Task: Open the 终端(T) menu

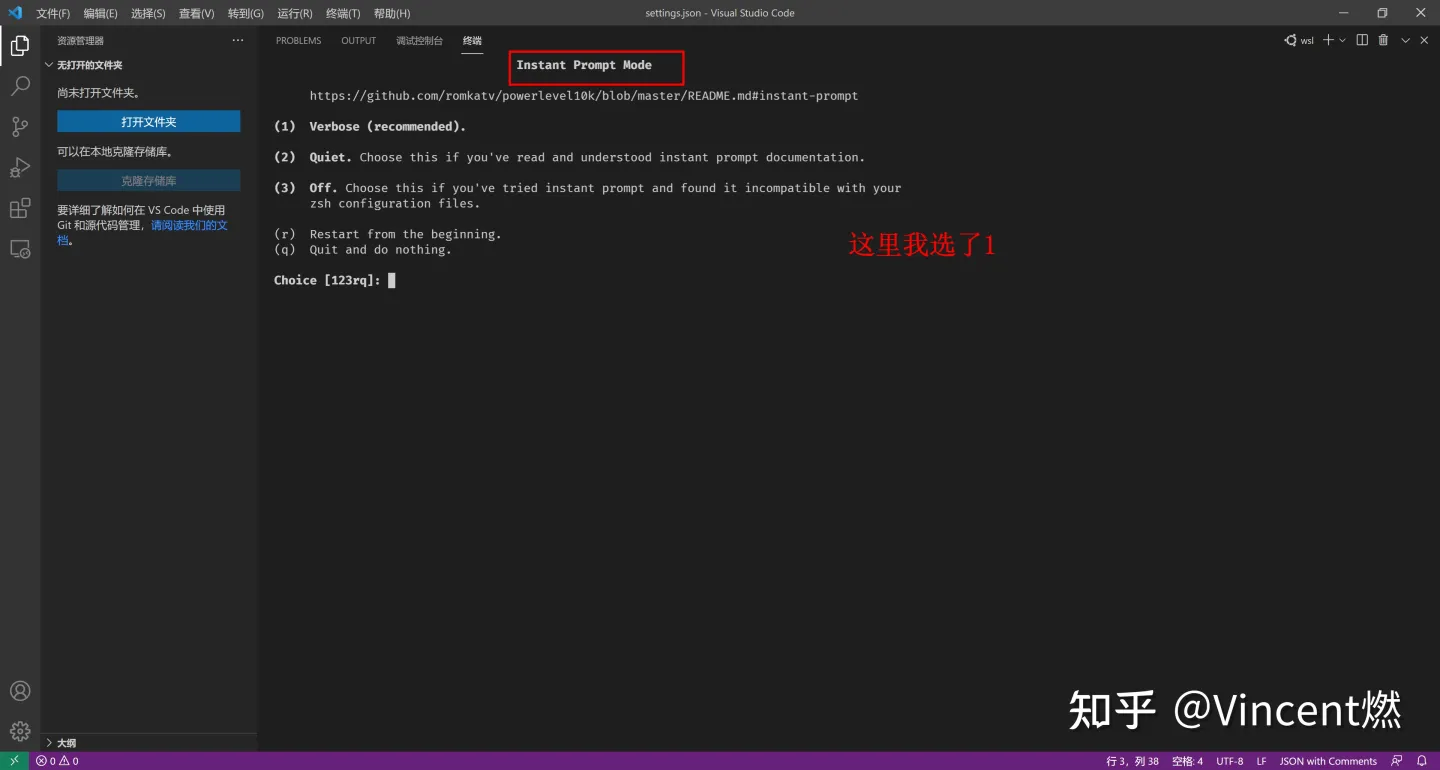Action: tap(343, 13)
